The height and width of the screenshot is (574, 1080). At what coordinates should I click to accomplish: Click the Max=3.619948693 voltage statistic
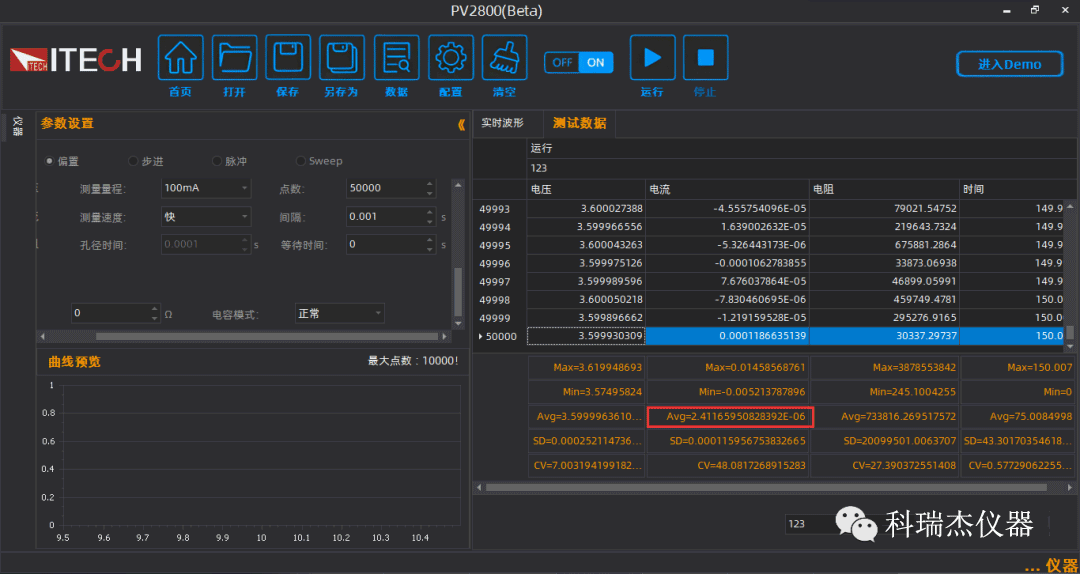click(x=586, y=368)
